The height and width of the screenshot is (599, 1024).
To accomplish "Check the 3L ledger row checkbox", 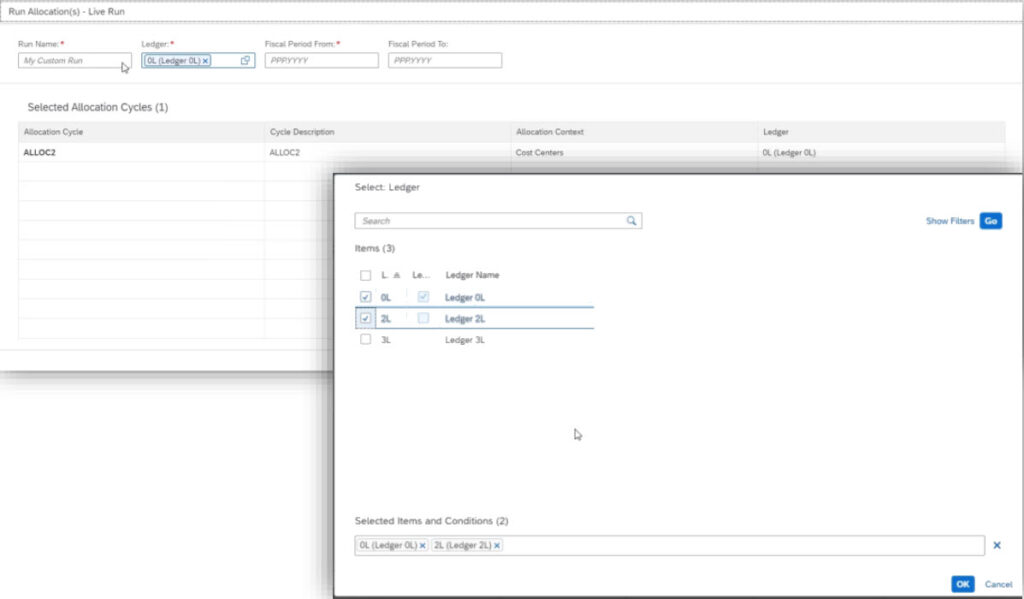I will pos(365,340).
